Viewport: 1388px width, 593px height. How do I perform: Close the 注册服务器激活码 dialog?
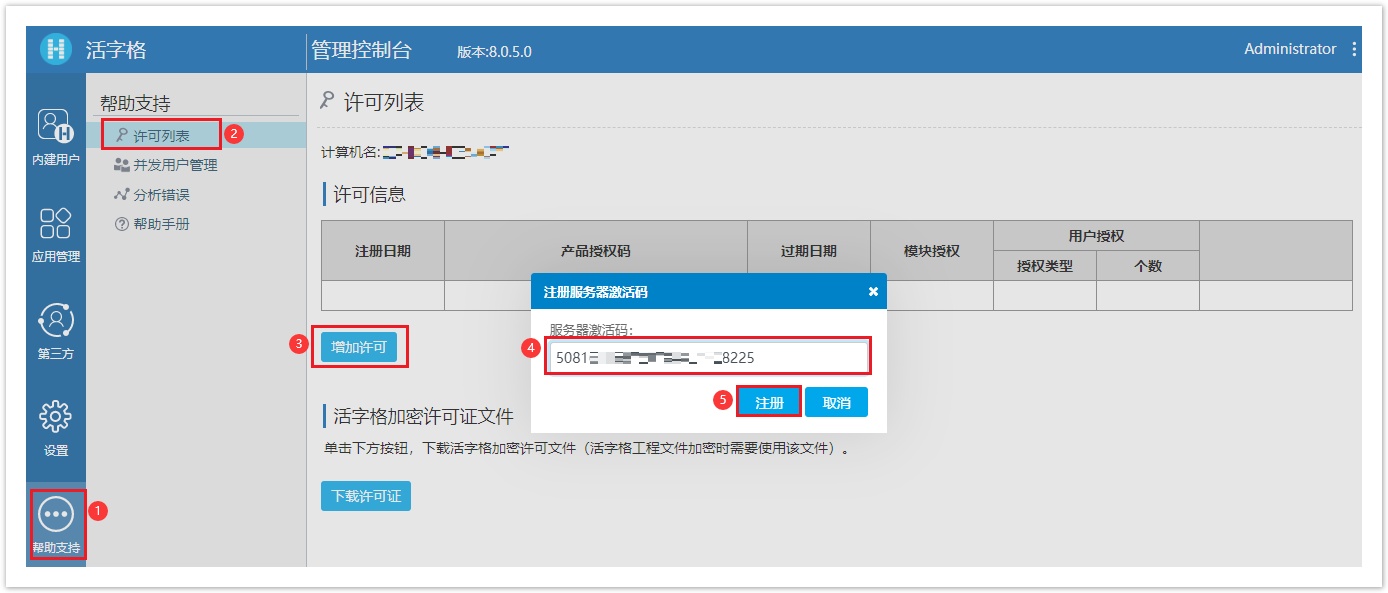[873, 291]
